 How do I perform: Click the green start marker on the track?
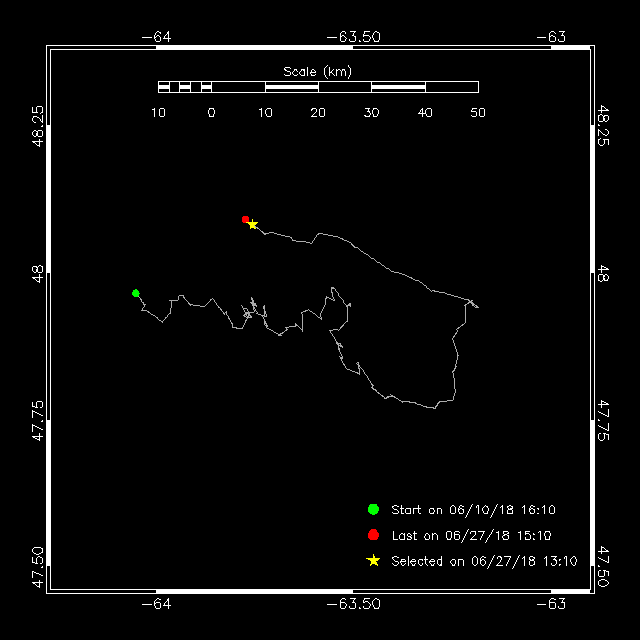(x=136, y=293)
